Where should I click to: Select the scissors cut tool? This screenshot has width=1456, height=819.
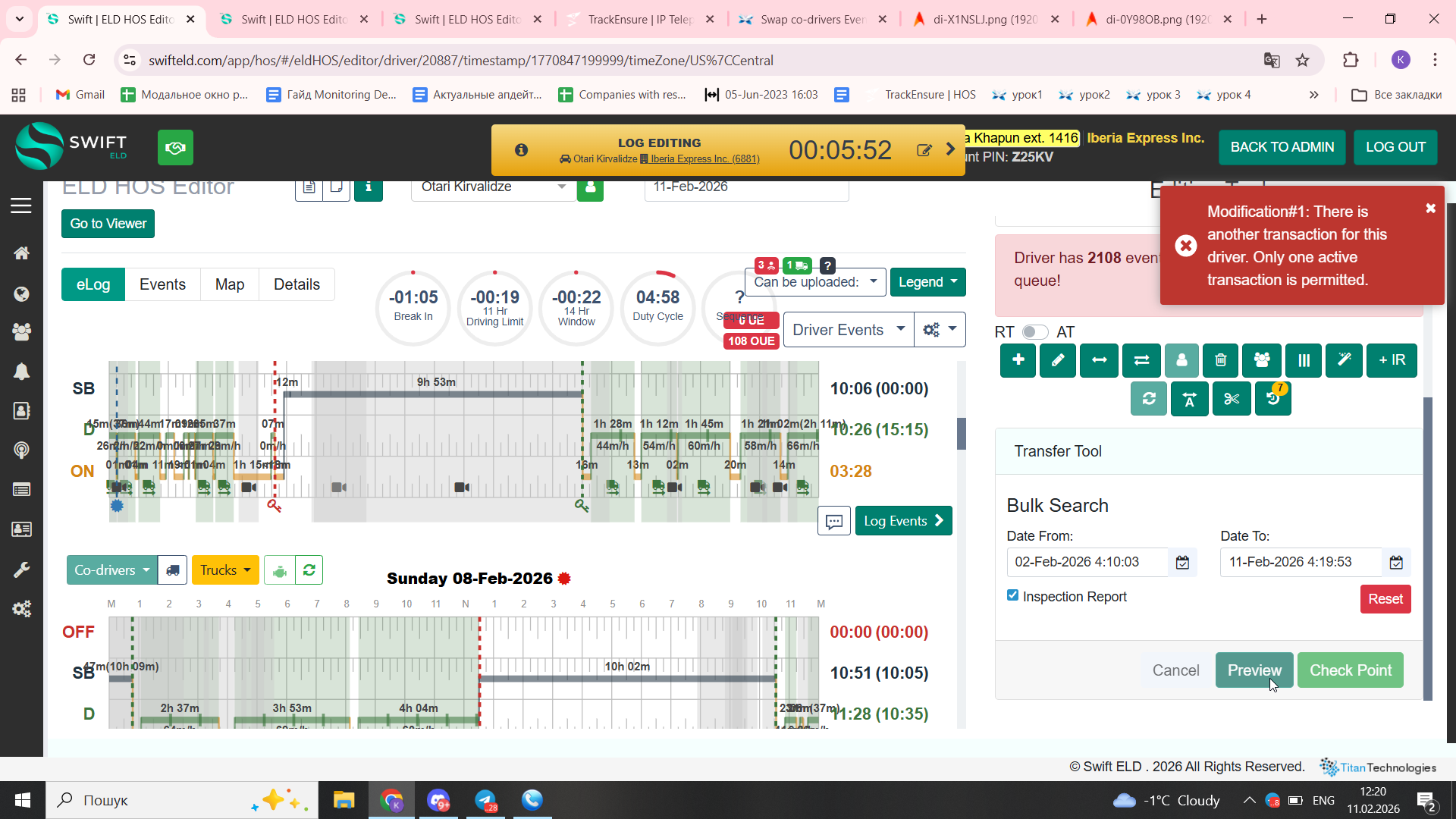point(1231,399)
